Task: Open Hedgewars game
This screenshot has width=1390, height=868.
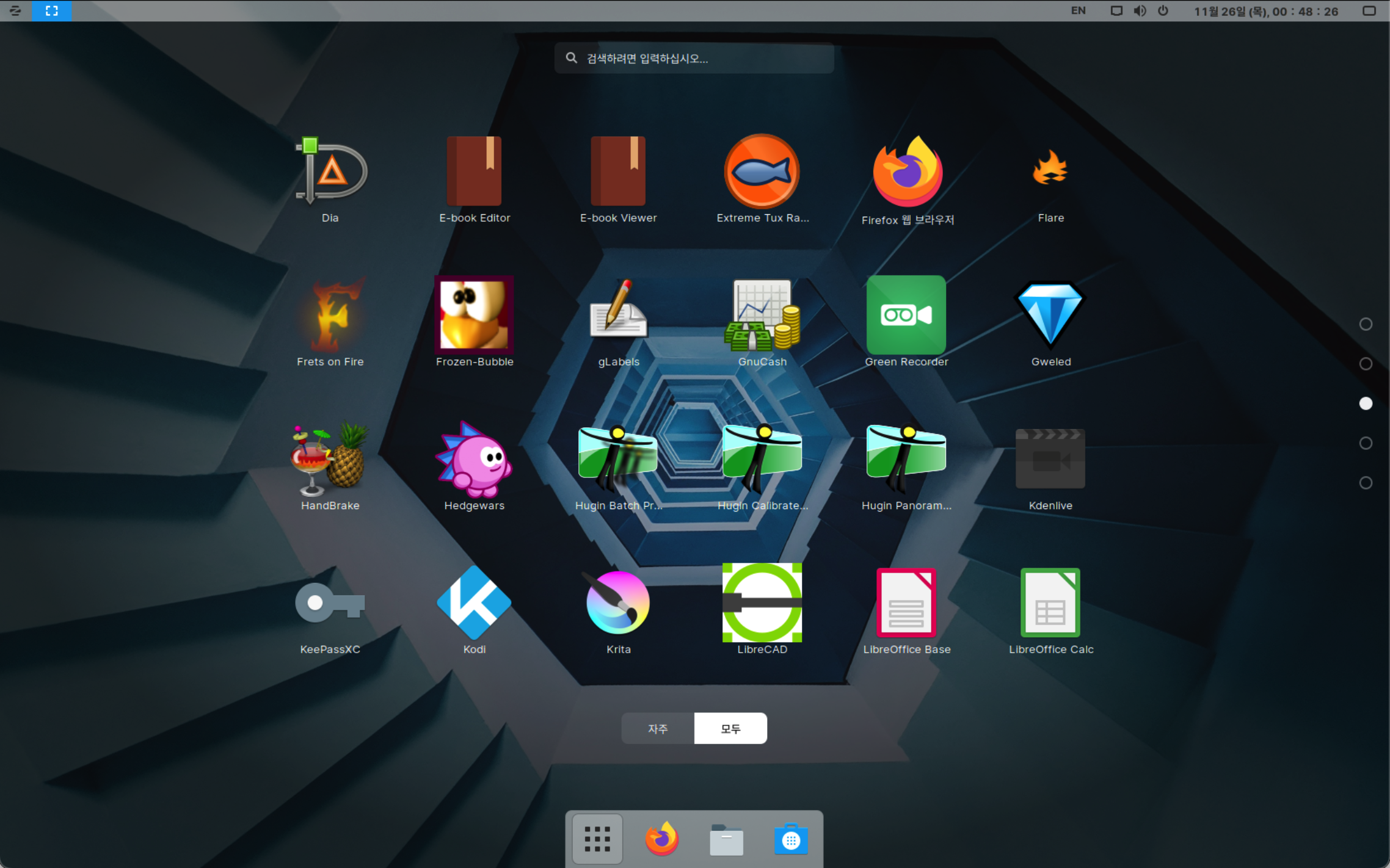Action: 475,467
